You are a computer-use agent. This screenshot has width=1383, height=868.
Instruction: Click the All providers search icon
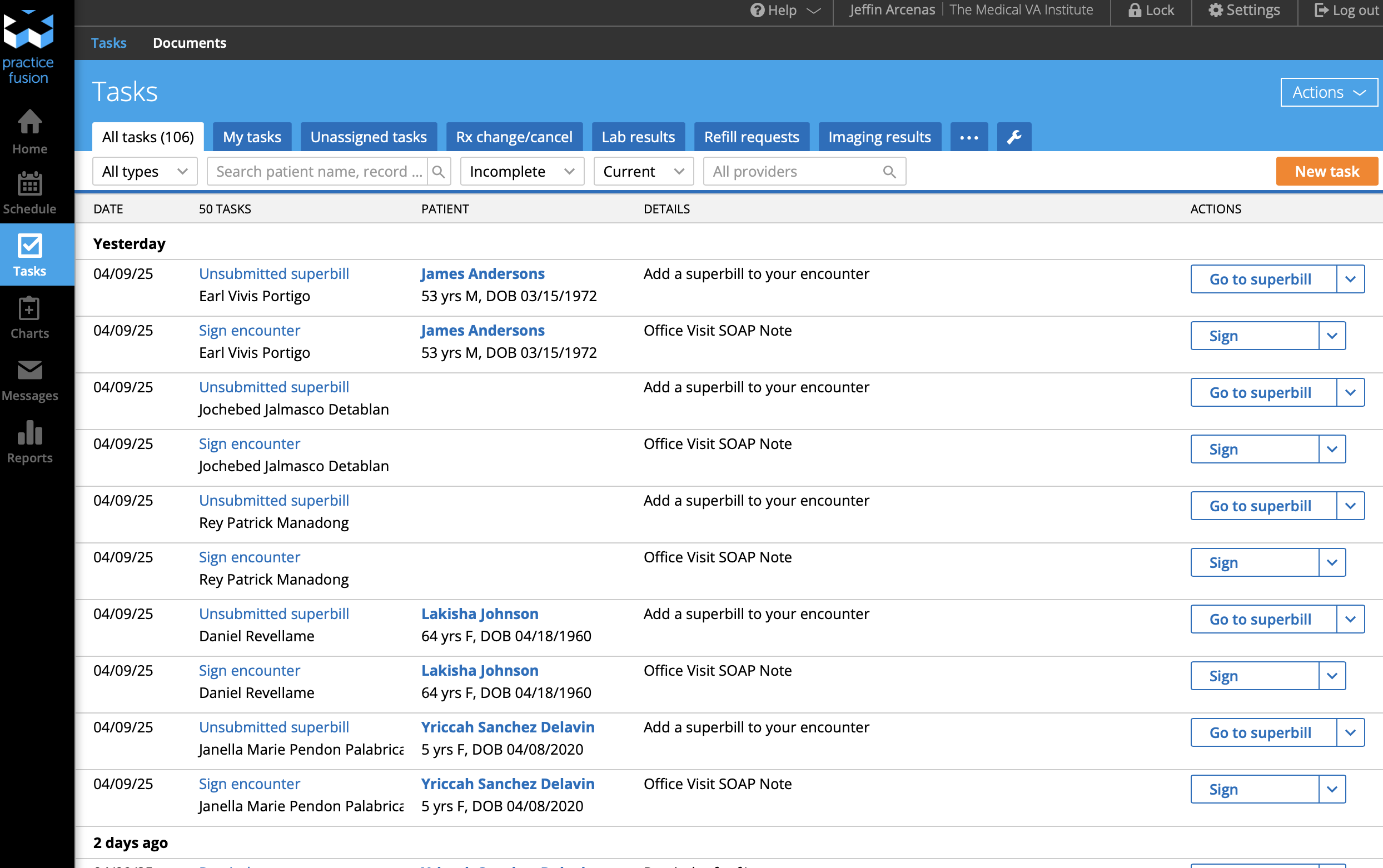click(x=889, y=172)
